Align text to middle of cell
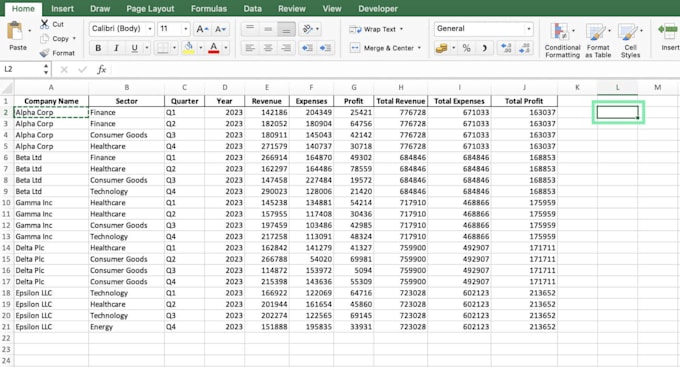Screen dimensions: 680x367 (268, 29)
